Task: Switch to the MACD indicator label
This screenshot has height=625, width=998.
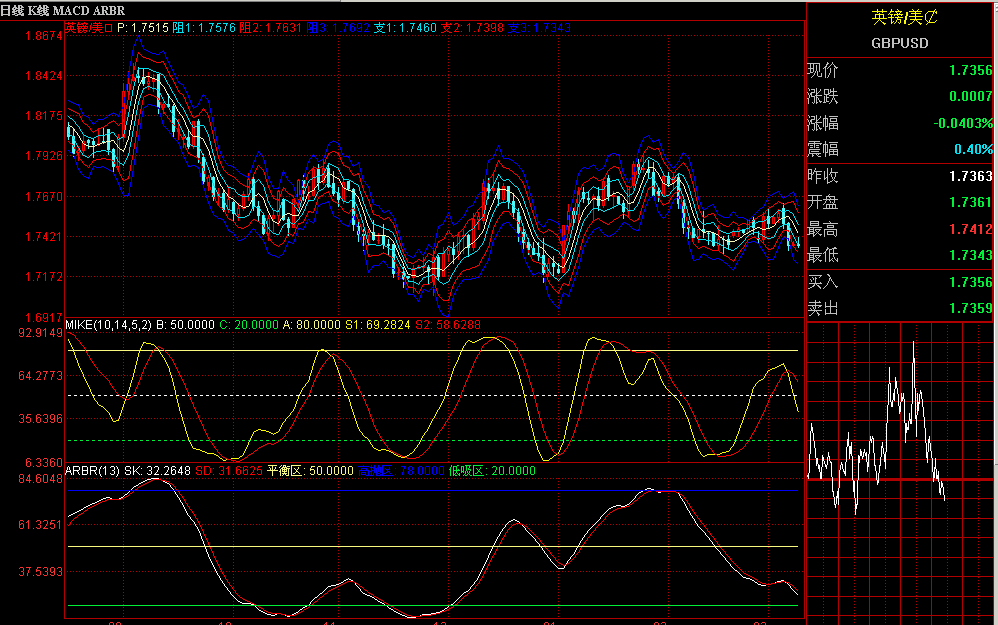Action: (71, 10)
